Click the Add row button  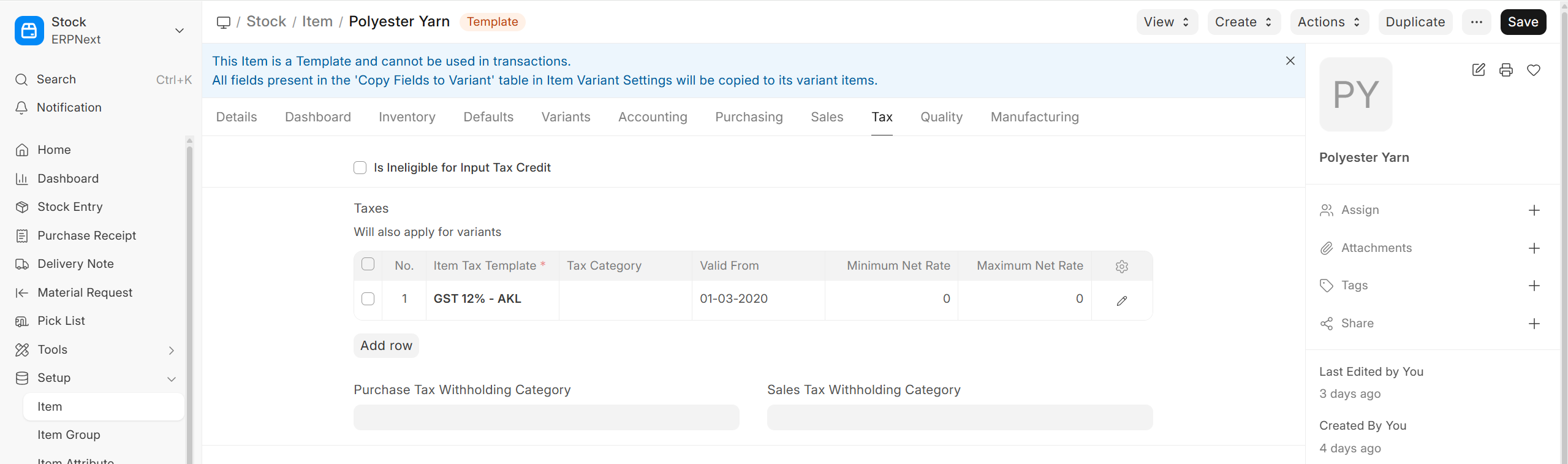386,346
